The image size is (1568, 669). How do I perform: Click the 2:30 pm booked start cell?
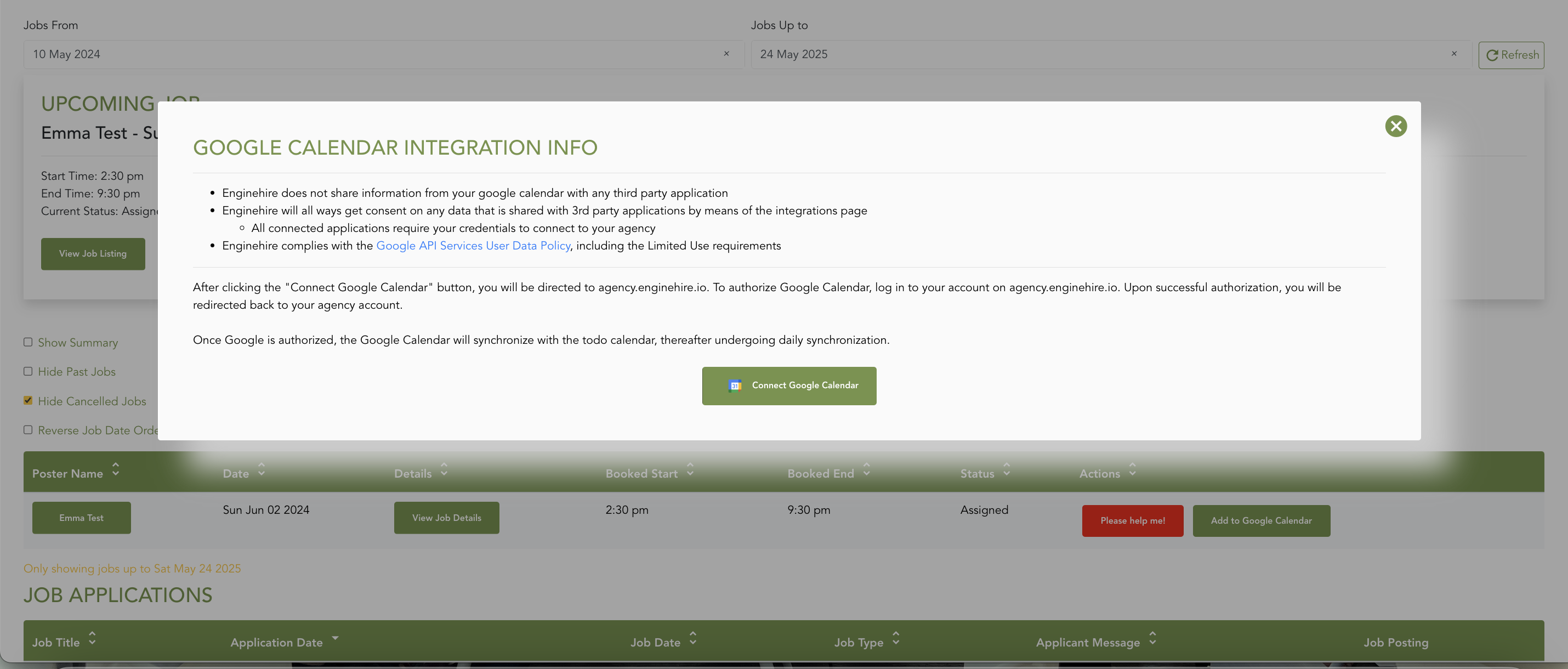click(x=626, y=509)
